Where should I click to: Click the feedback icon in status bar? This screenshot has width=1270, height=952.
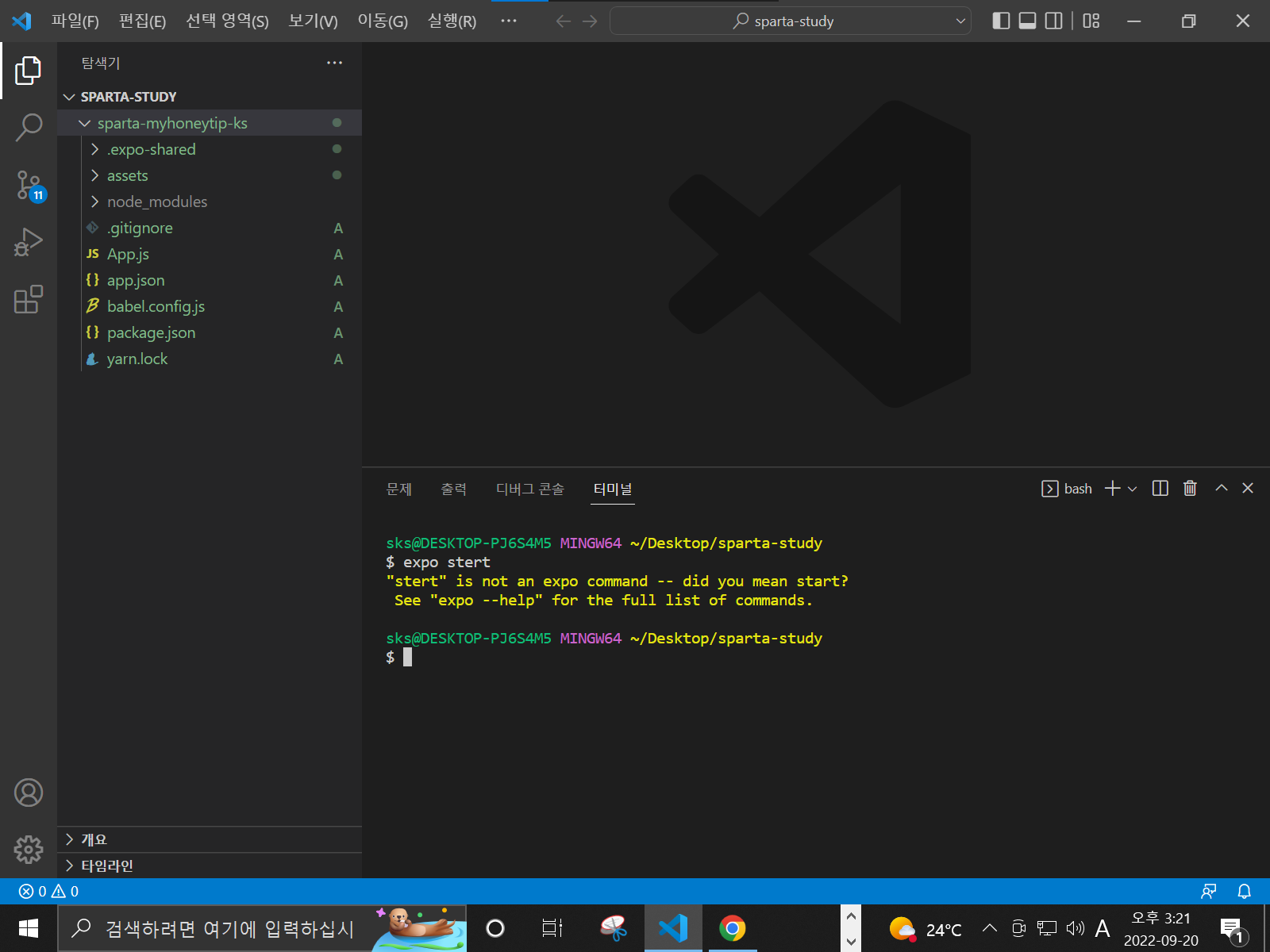tap(1209, 892)
